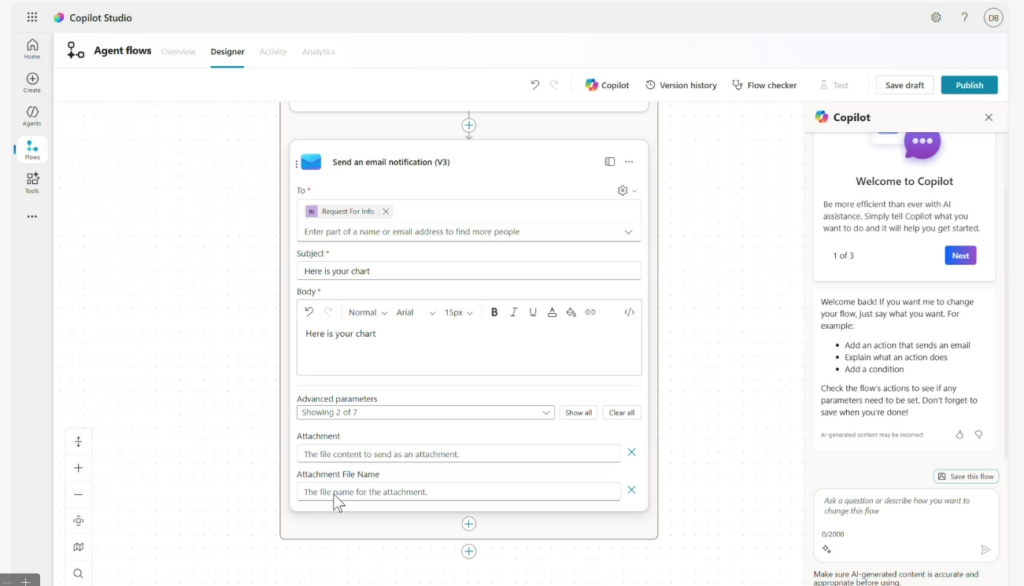1024x586 pixels.
Task: Give thumbs up to Copilot response
Action: [x=960, y=435]
